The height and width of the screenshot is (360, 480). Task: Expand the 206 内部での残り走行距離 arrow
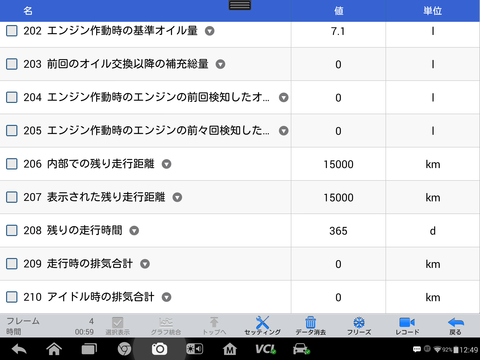166,164
